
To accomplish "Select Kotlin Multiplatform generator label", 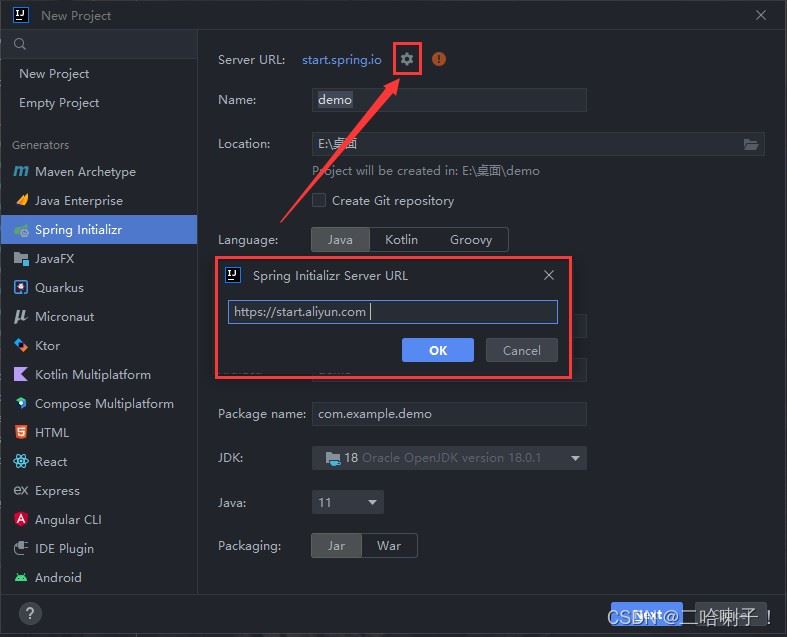I will pos(93,375).
